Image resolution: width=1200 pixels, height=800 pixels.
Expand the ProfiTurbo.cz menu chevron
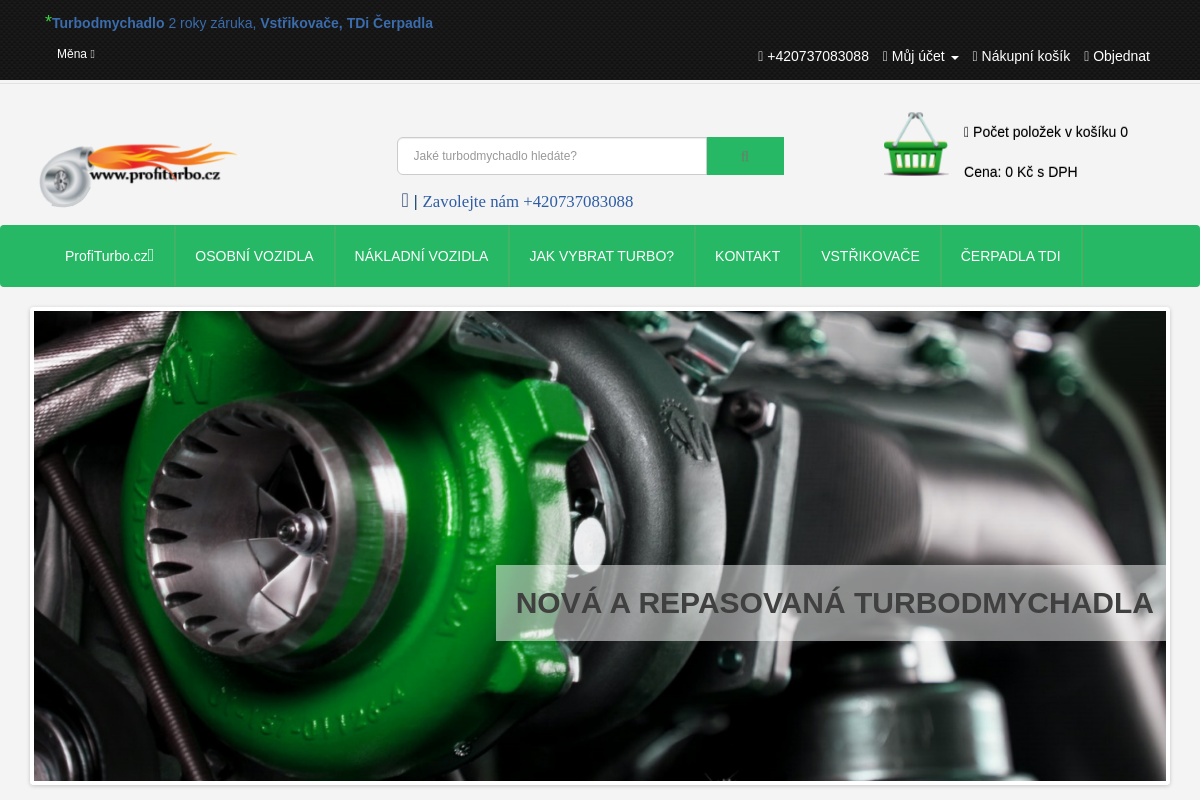pyautogui.click(x=150, y=255)
